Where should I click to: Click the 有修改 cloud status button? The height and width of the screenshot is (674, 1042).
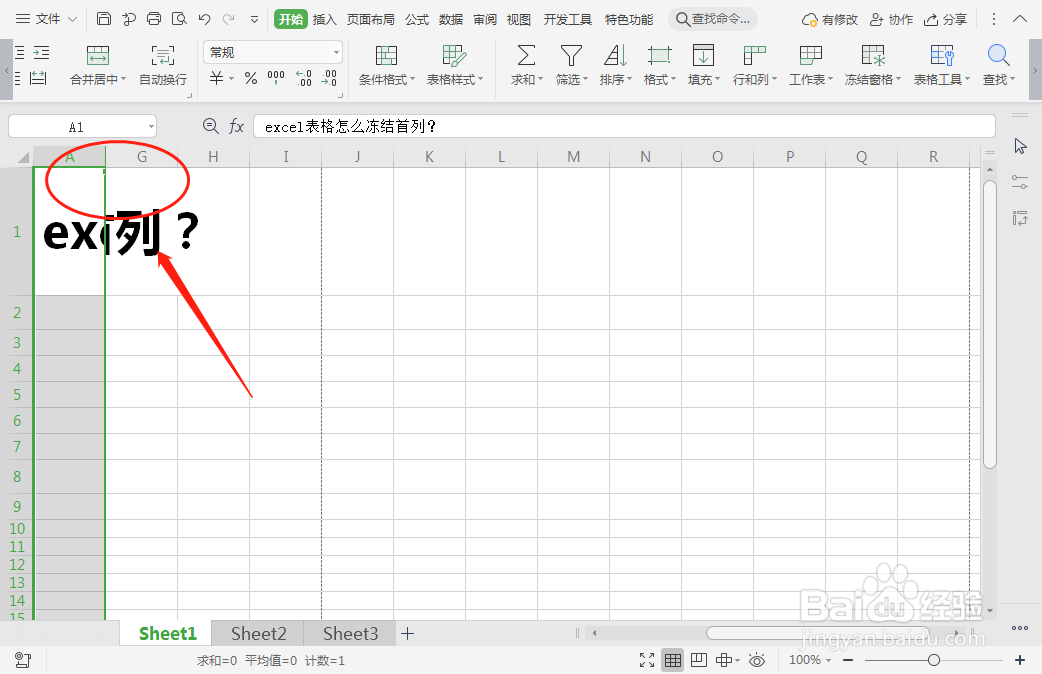(x=829, y=19)
